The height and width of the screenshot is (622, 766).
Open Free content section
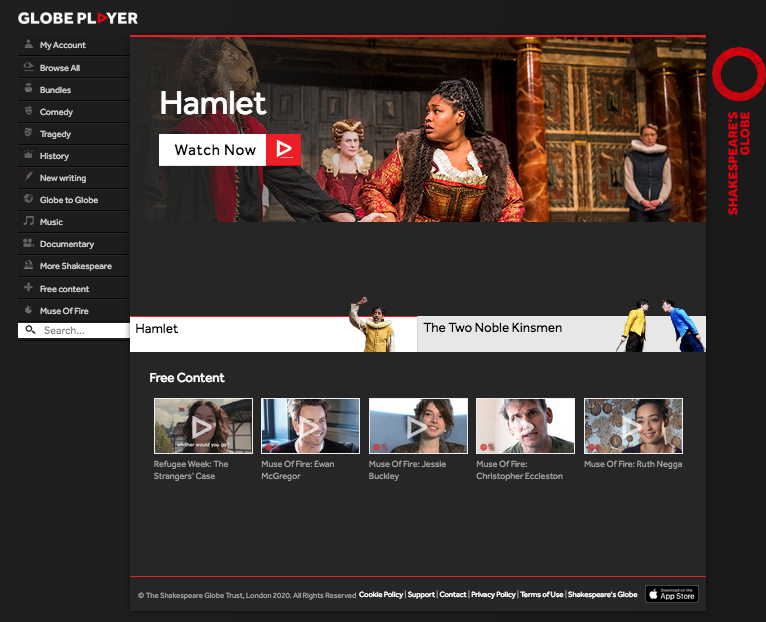click(74, 289)
